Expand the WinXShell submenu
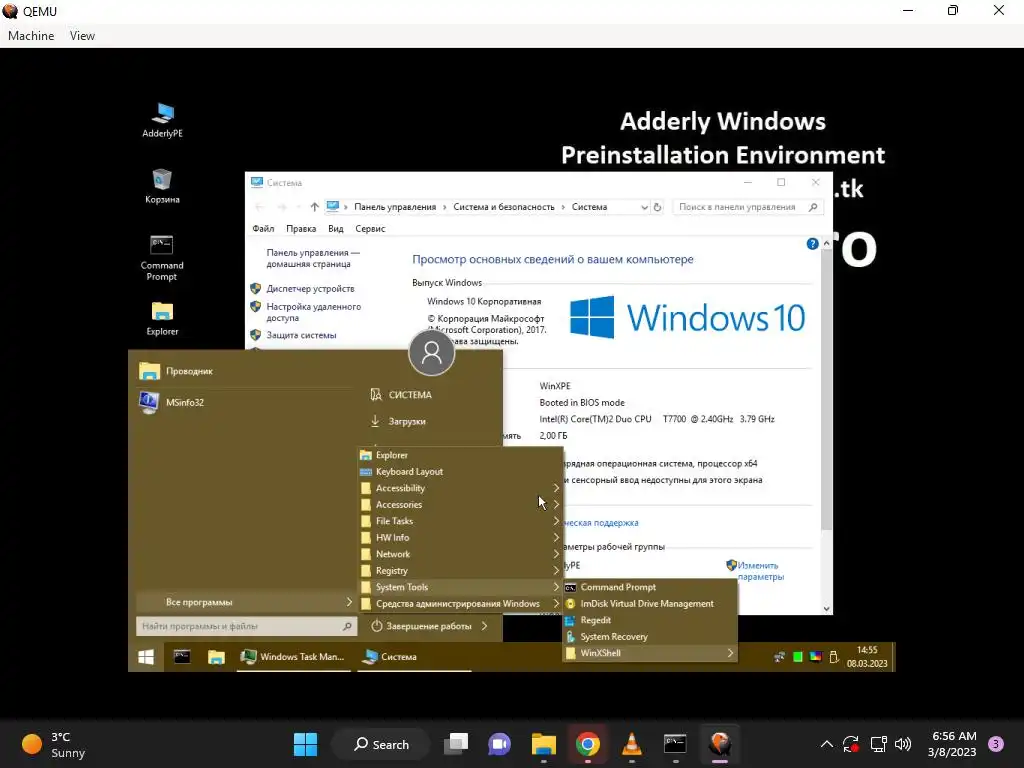The width and height of the screenshot is (1024, 768). [650, 653]
